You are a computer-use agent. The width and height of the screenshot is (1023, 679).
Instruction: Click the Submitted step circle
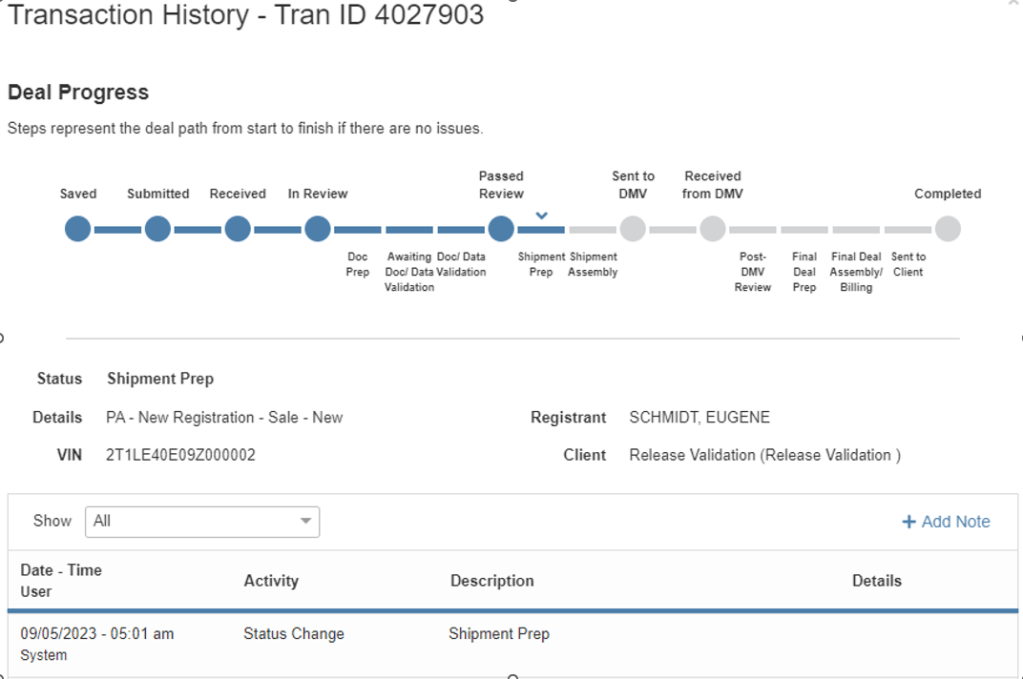tap(158, 229)
